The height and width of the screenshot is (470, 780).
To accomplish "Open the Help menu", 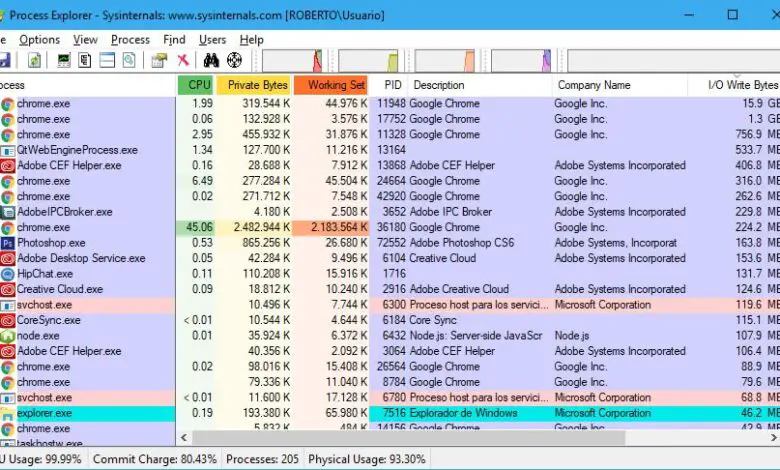I will [x=251, y=40].
